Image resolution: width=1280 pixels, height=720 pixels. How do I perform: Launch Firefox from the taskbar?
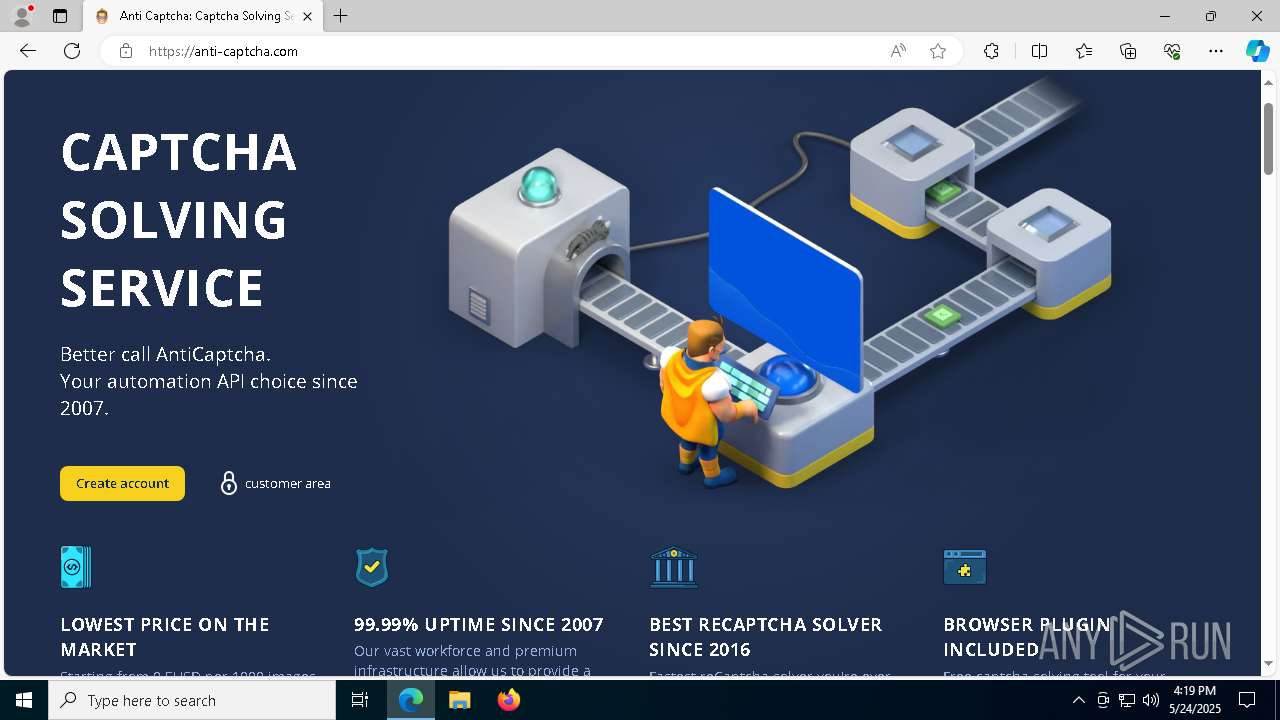point(509,700)
